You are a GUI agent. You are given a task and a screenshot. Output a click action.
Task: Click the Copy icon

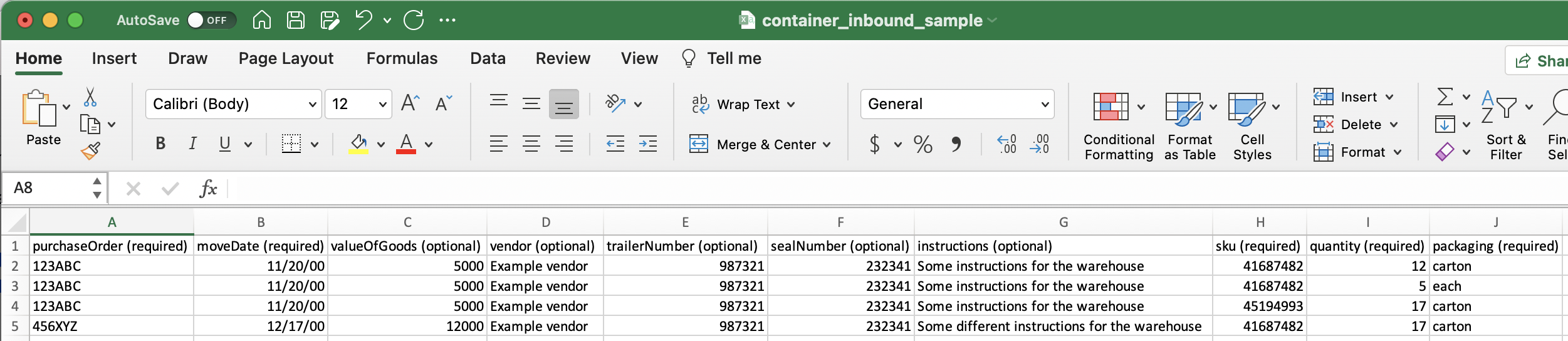tap(90, 125)
